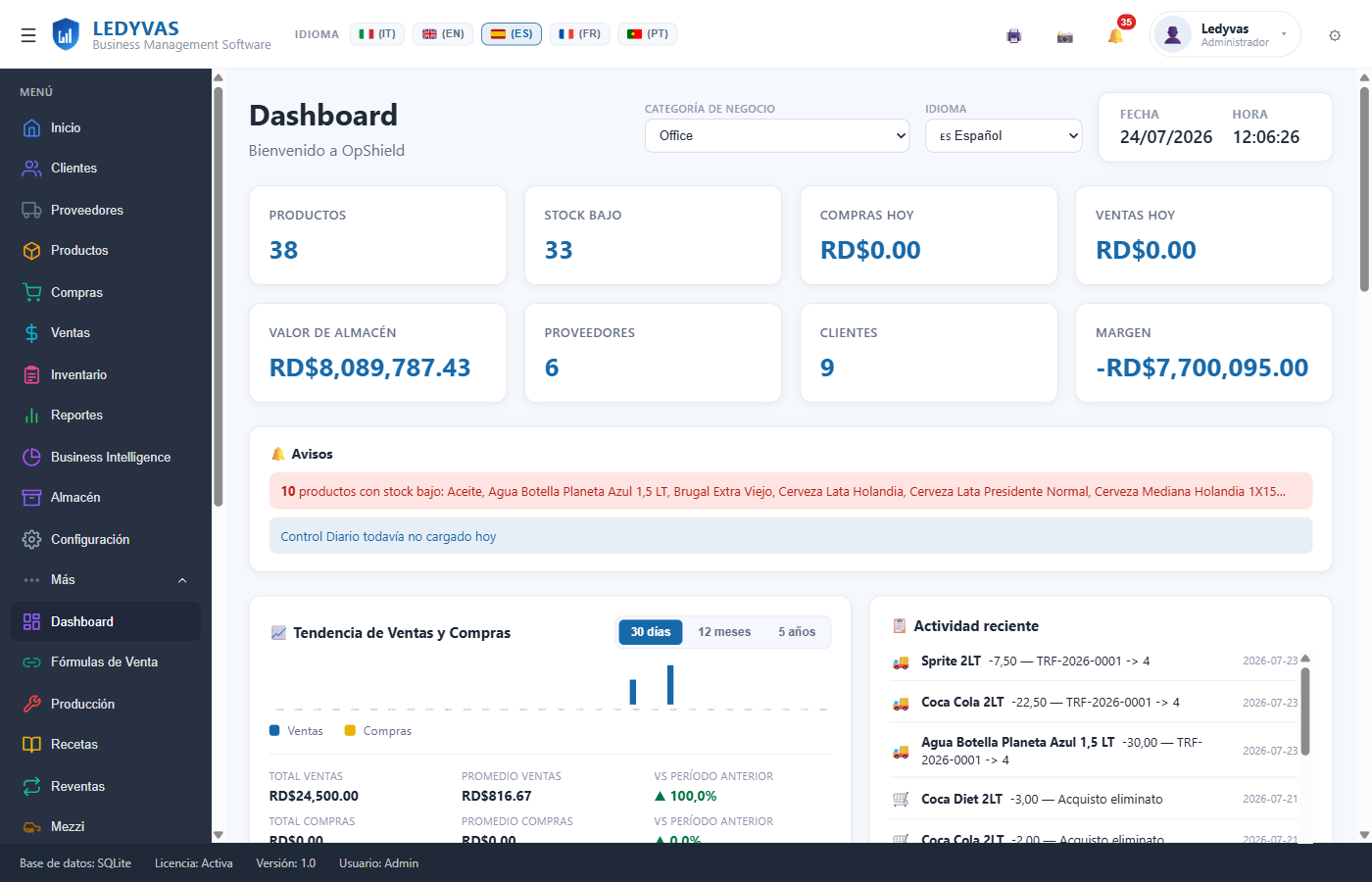The image size is (1372, 882).
Task: Open Business Intelligence pie icon
Action: (31, 457)
